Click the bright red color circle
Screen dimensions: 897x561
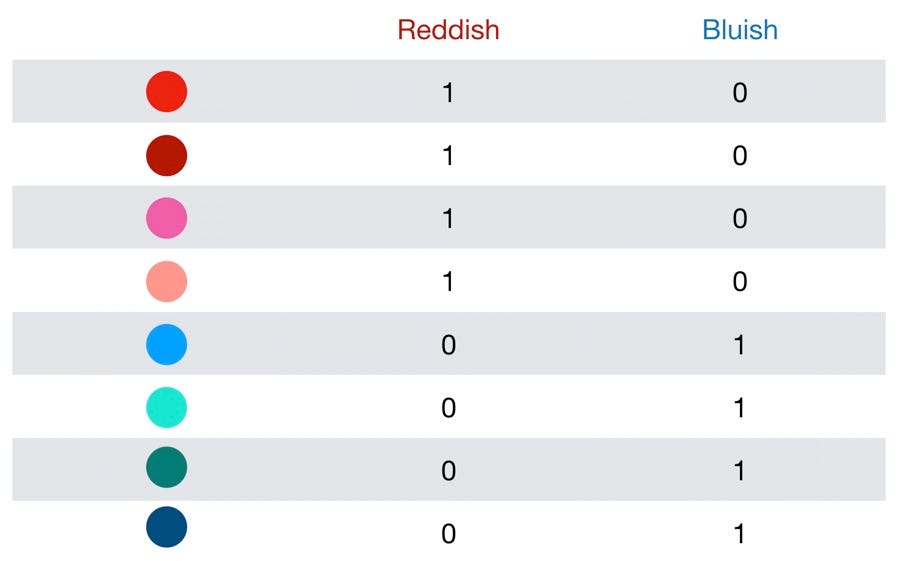click(167, 92)
